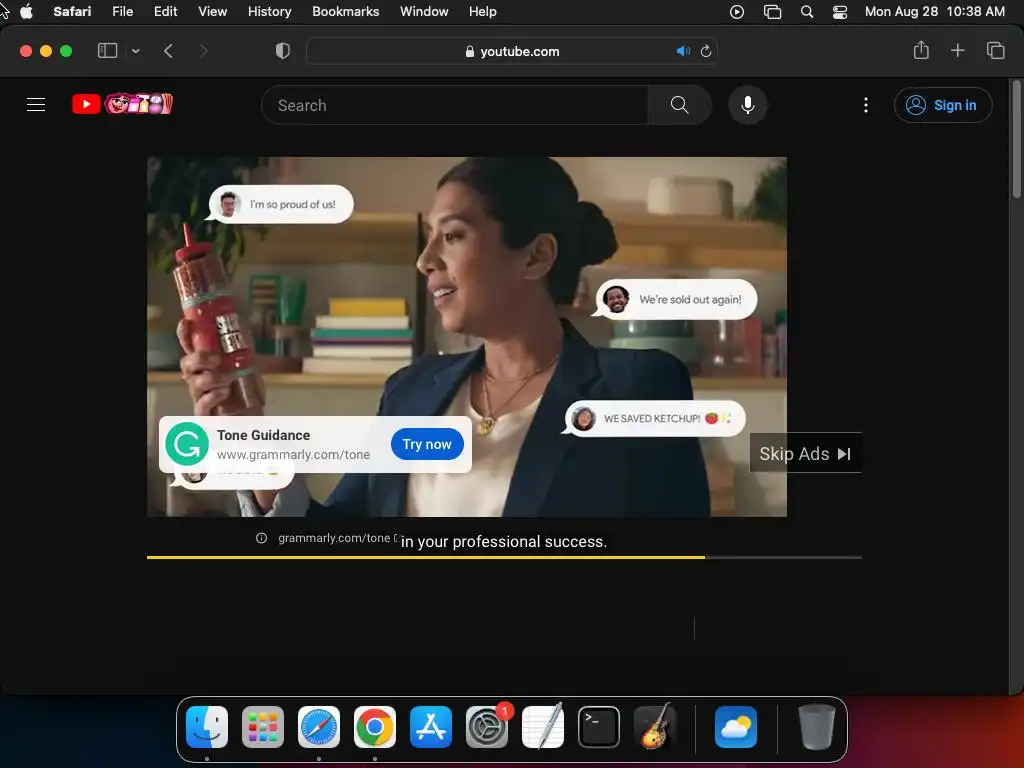This screenshot has height=768, width=1024.
Task: Open the privacy report shield icon
Action: (x=283, y=50)
